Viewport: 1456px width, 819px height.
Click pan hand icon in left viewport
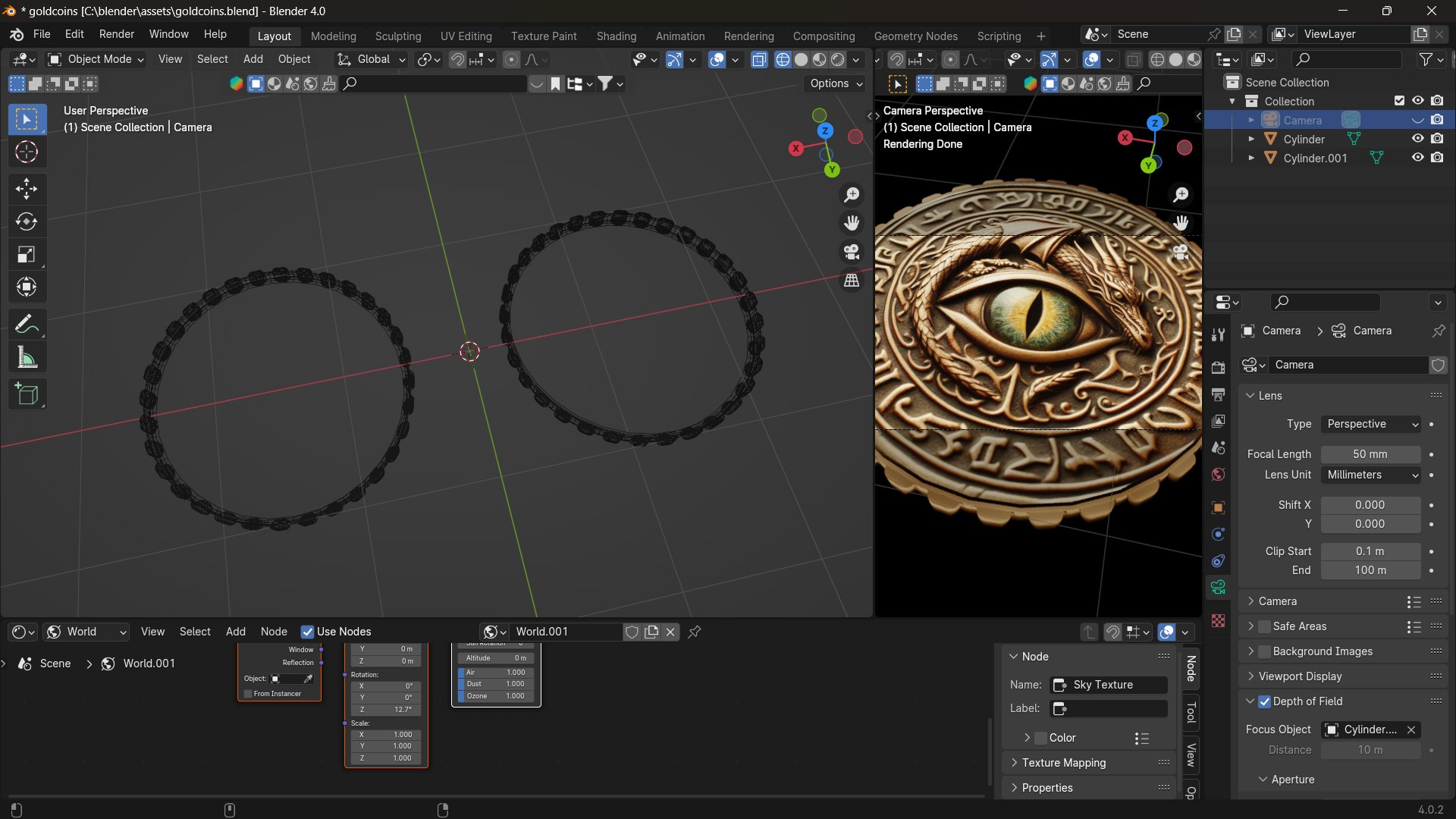point(852,223)
